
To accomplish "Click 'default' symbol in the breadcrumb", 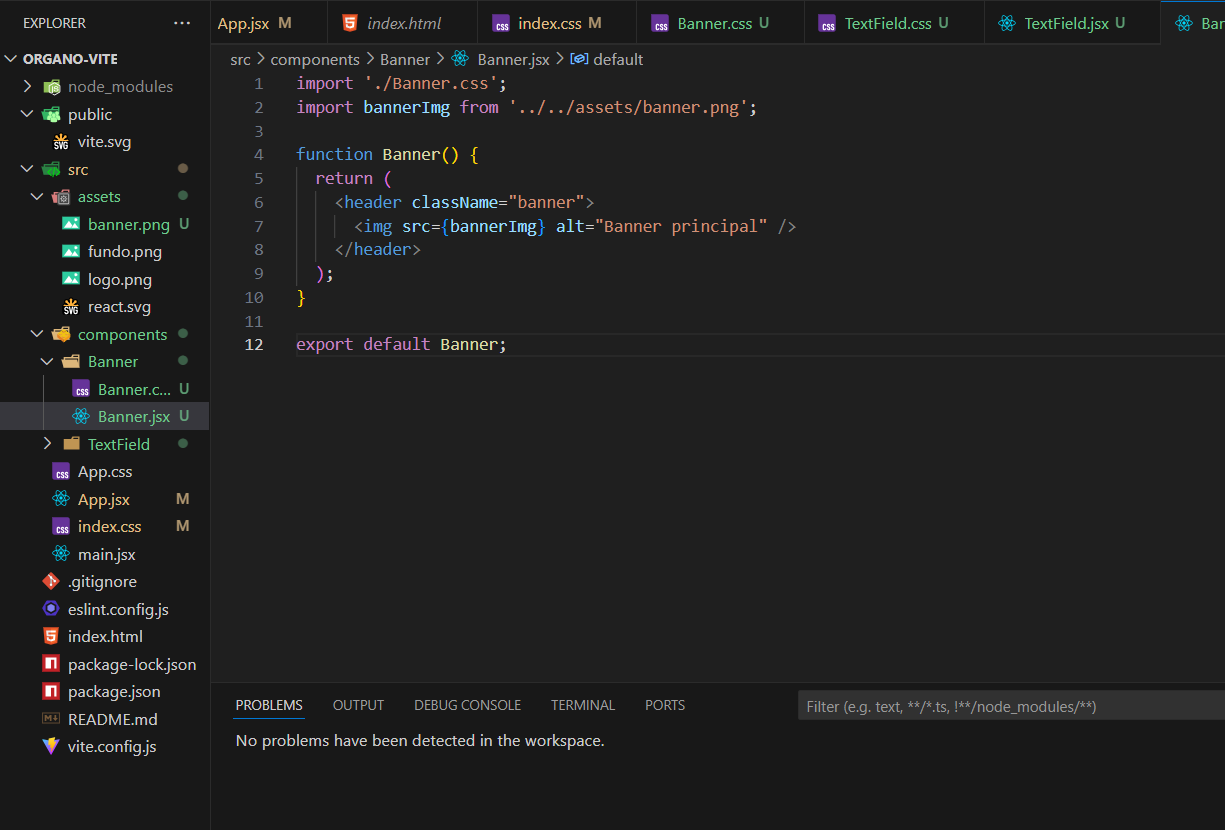I will pyautogui.click(x=618, y=60).
